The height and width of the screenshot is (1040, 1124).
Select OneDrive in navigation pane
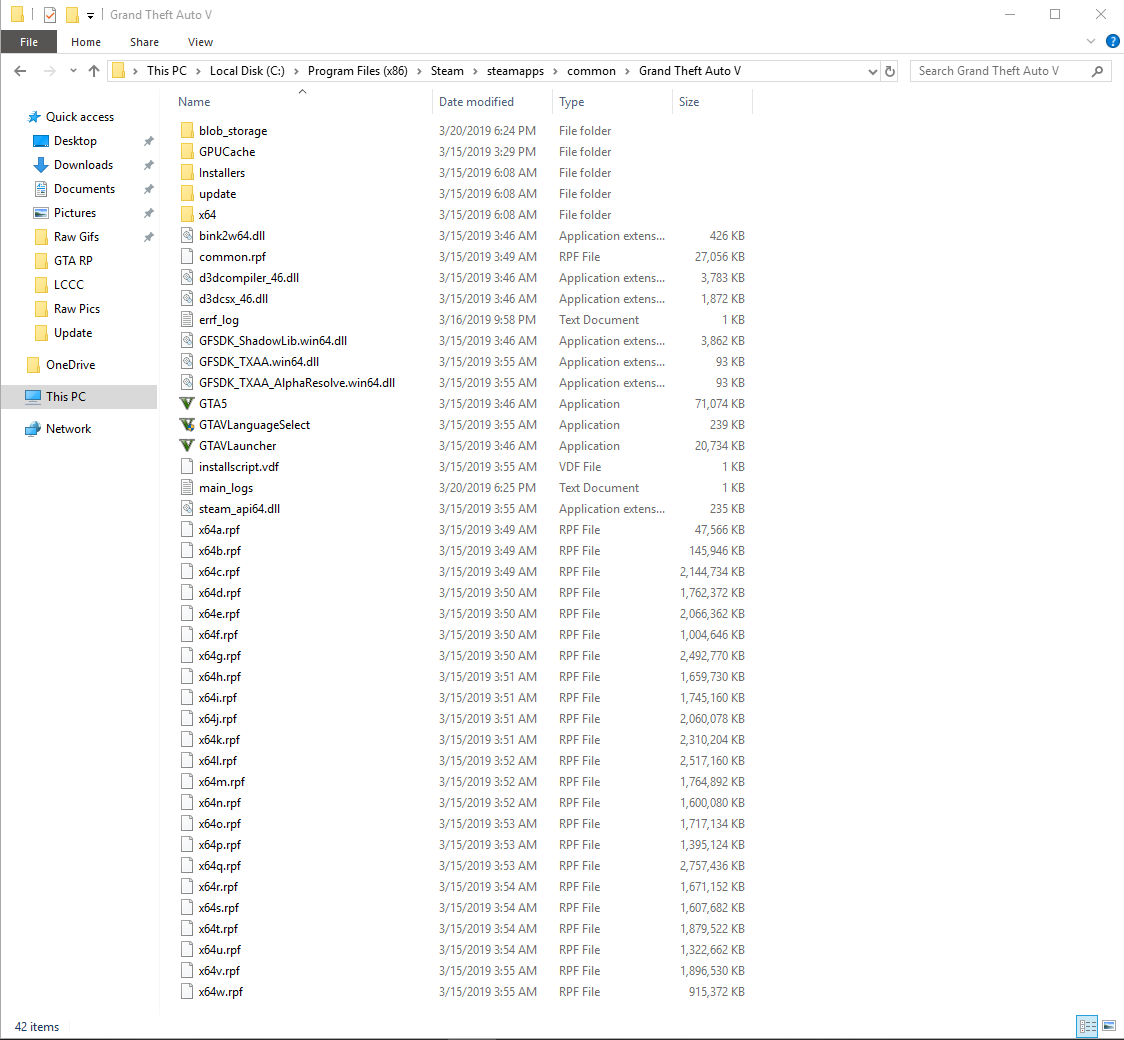(70, 365)
